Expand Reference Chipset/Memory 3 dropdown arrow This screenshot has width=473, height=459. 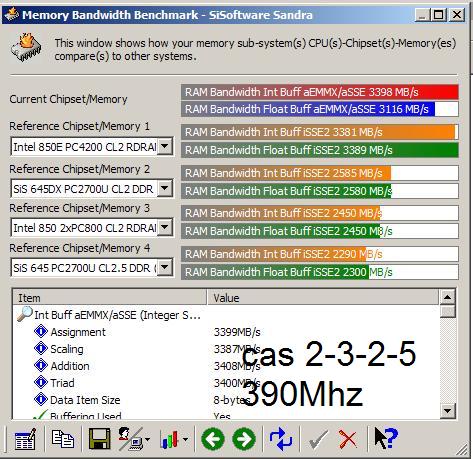click(165, 227)
